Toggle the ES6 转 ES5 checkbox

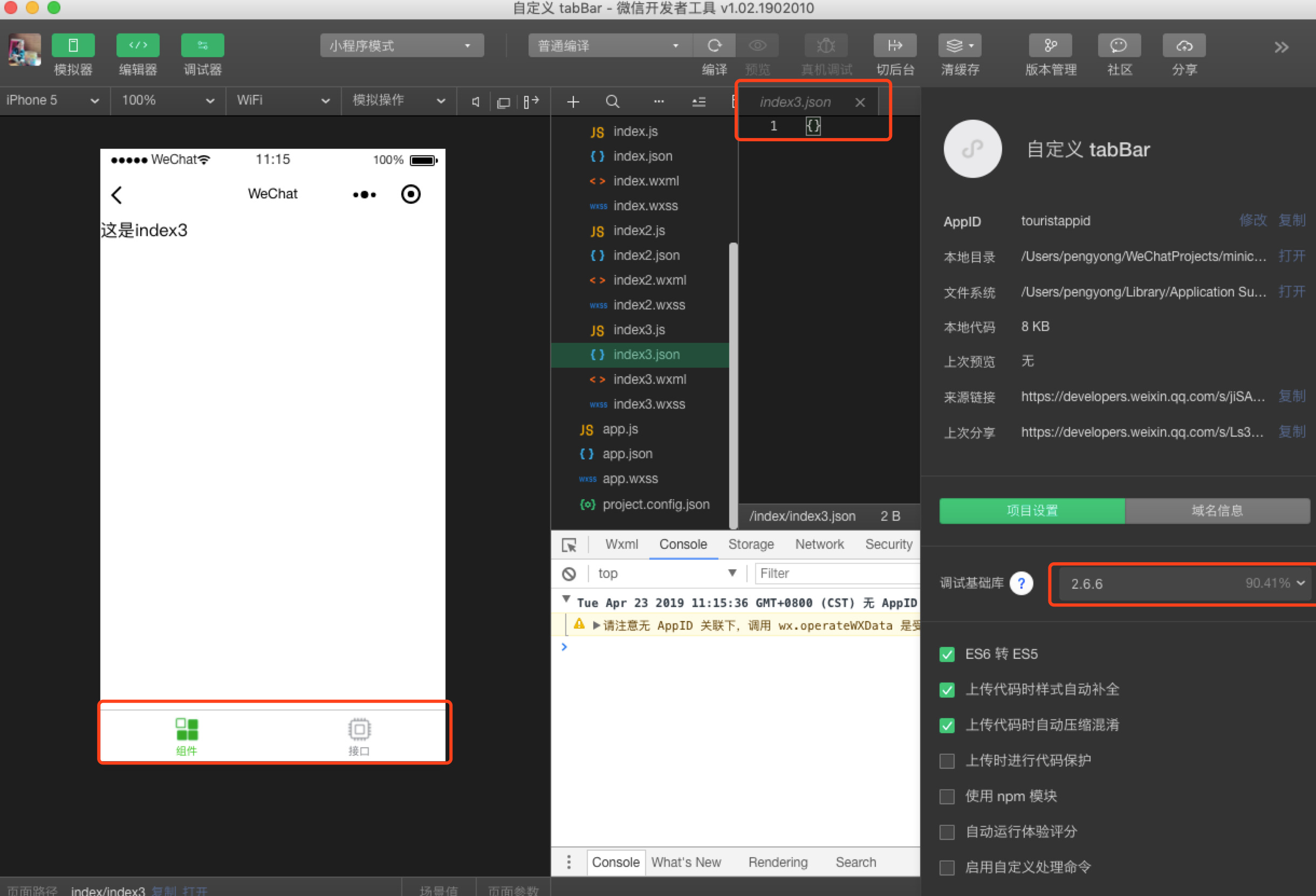(x=947, y=654)
